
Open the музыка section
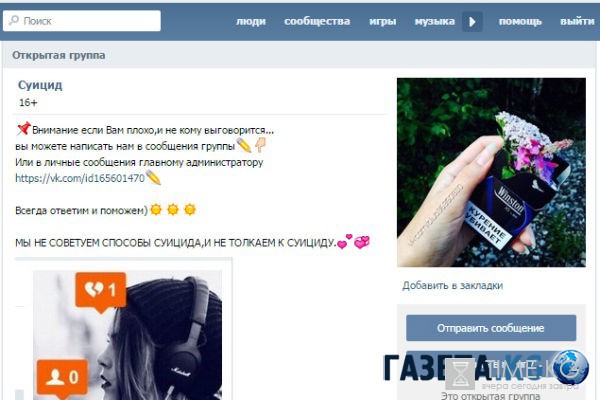[x=435, y=21]
